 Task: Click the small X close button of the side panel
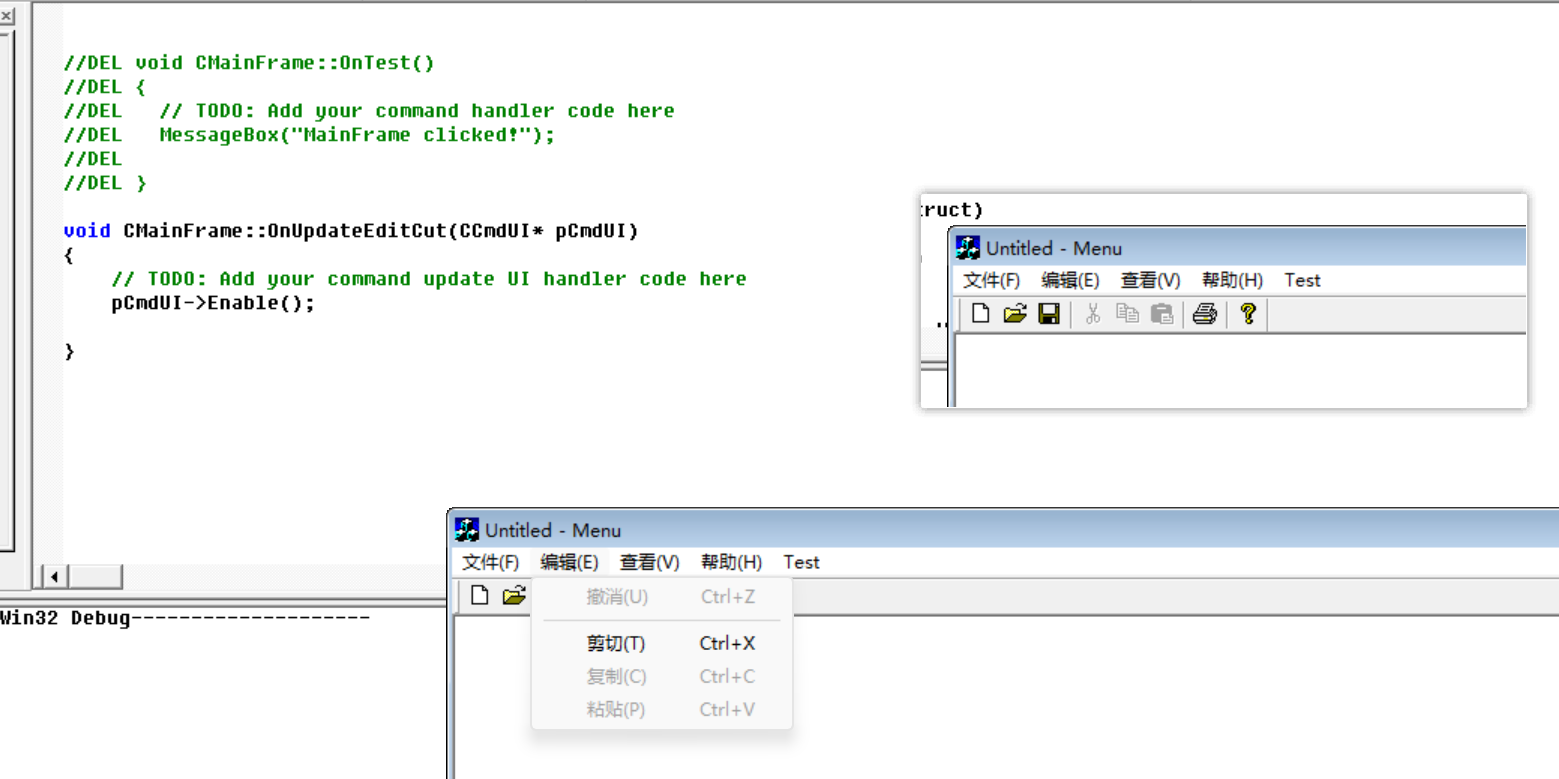pyautogui.click(x=6, y=15)
